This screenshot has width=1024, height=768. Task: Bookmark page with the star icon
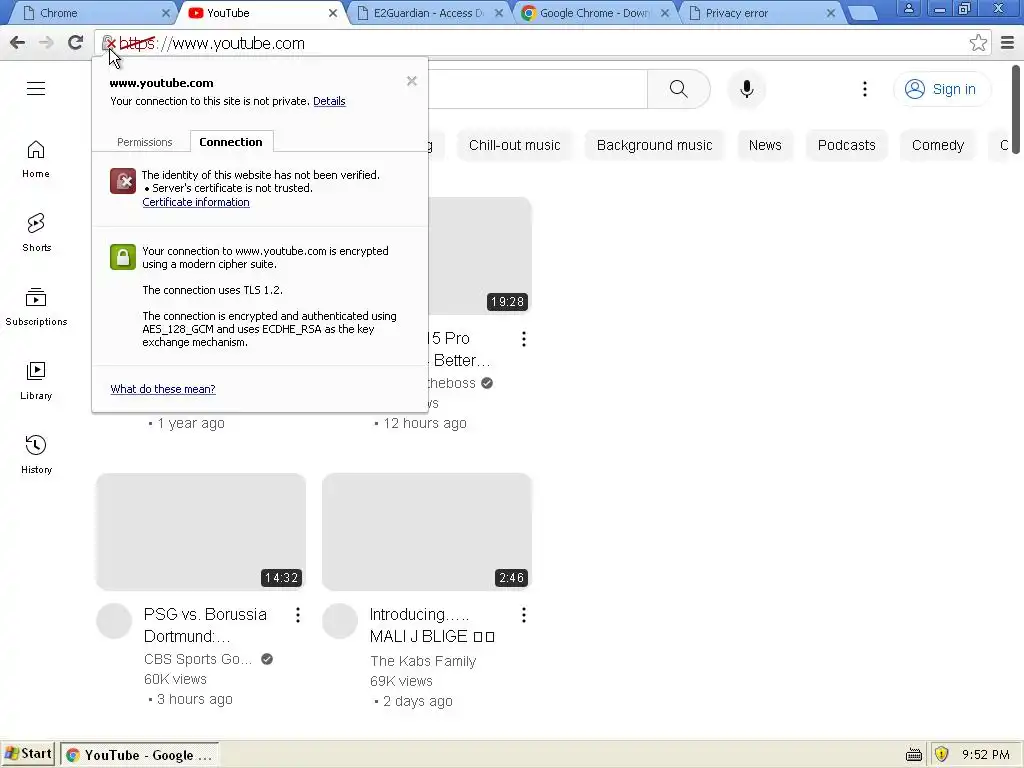pyautogui.click(x=978, y=43)
